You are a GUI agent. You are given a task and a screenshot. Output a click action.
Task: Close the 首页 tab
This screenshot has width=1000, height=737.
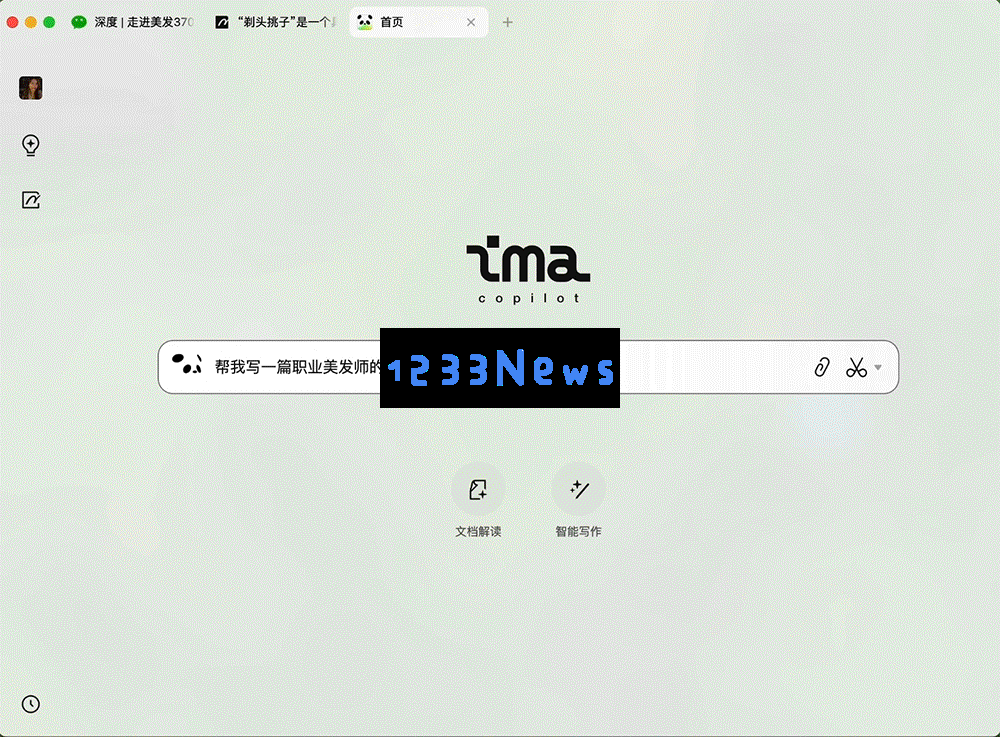471,22
